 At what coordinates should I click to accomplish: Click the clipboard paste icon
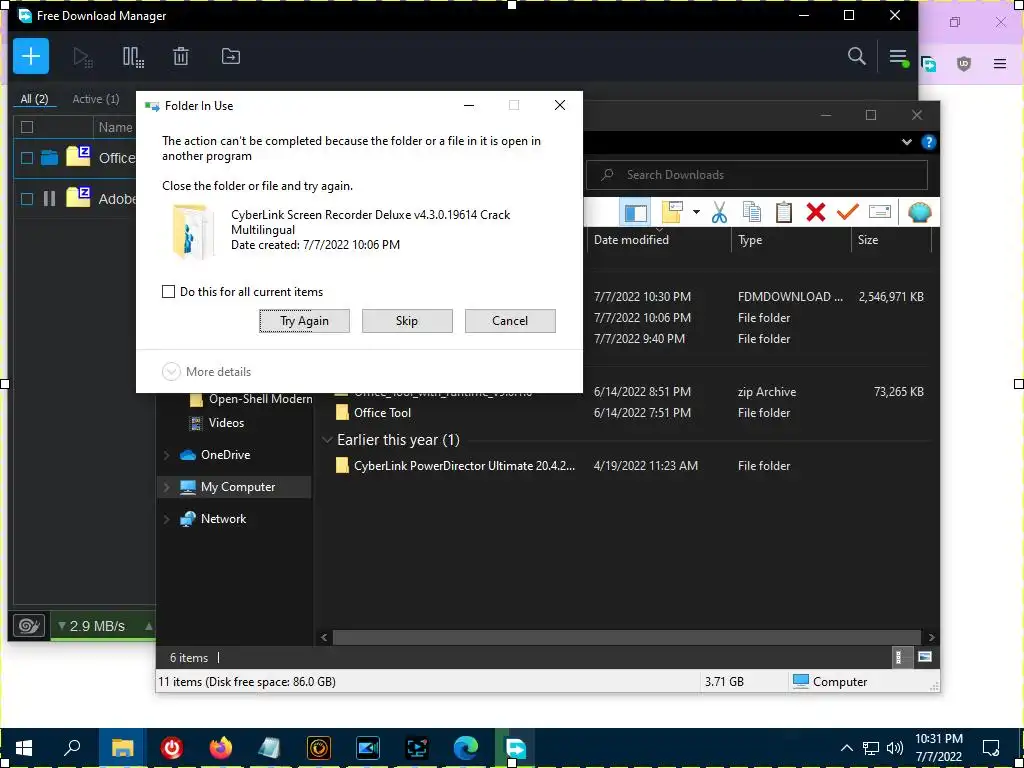point(784,212)
